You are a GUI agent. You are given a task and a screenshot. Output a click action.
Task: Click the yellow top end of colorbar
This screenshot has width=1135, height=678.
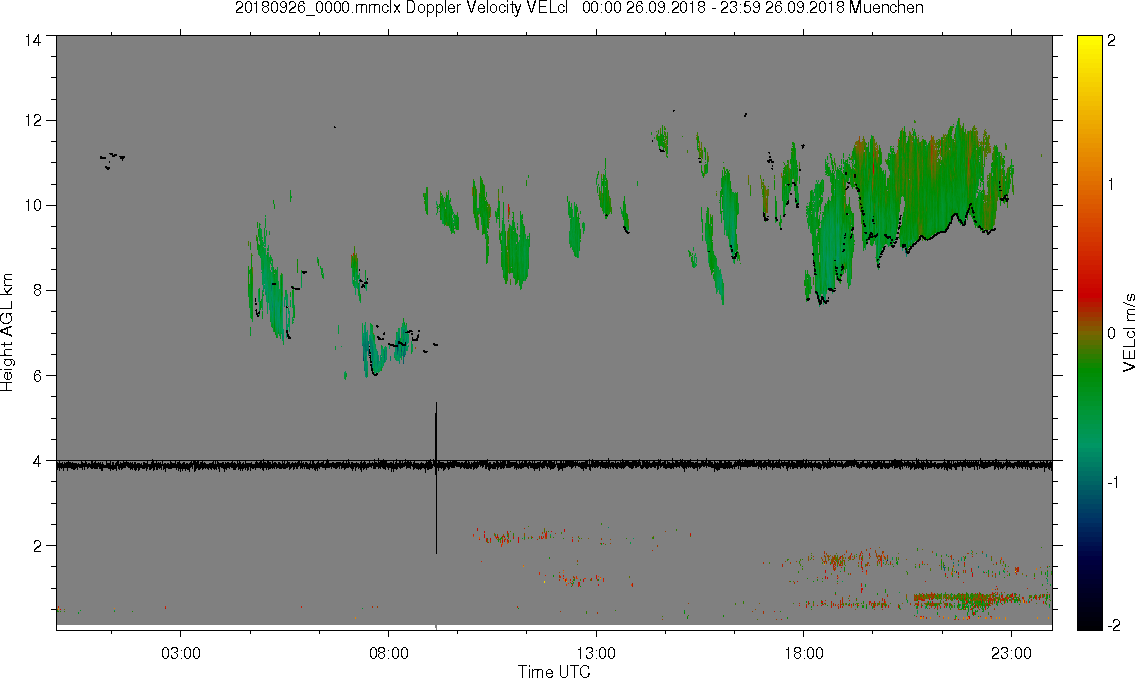(1089, 45)
